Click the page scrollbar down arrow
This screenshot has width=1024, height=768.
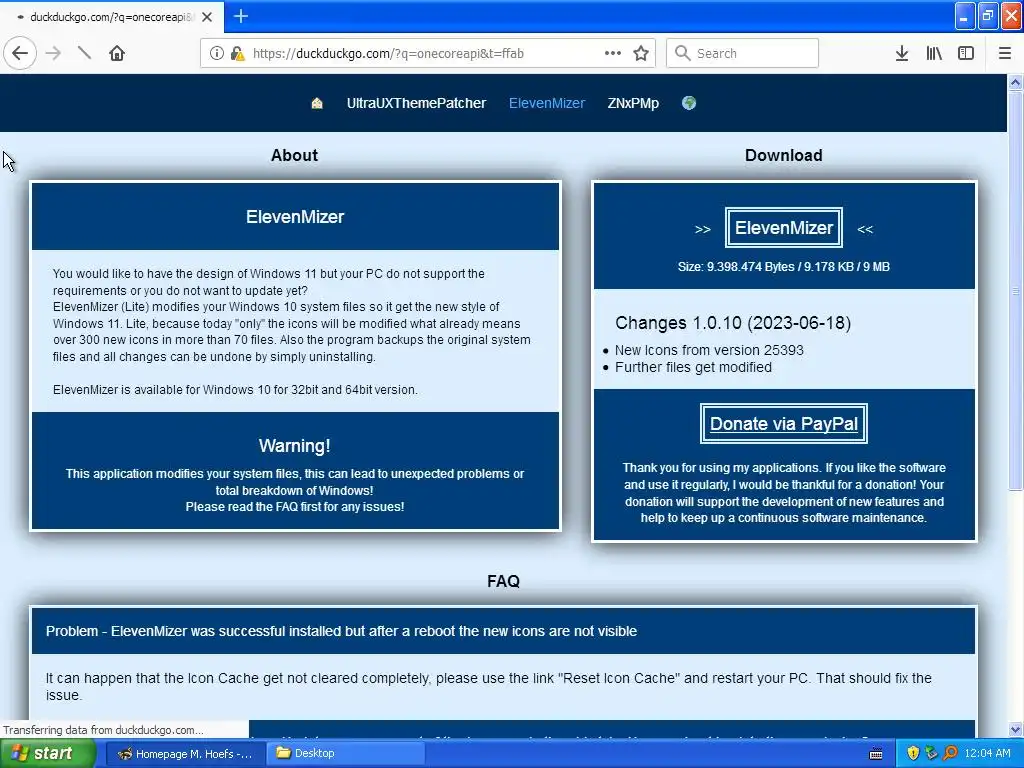[x=1015, y=729]
